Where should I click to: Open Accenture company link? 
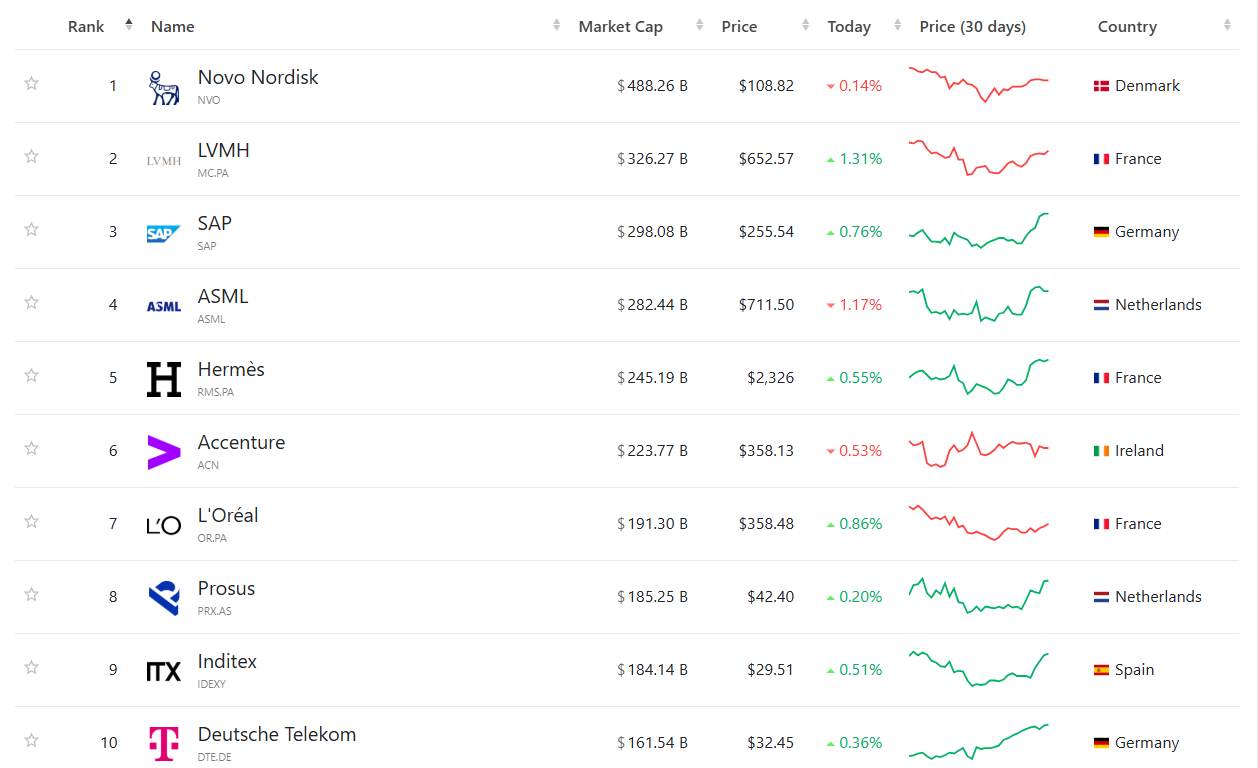[x=241, y=442]
